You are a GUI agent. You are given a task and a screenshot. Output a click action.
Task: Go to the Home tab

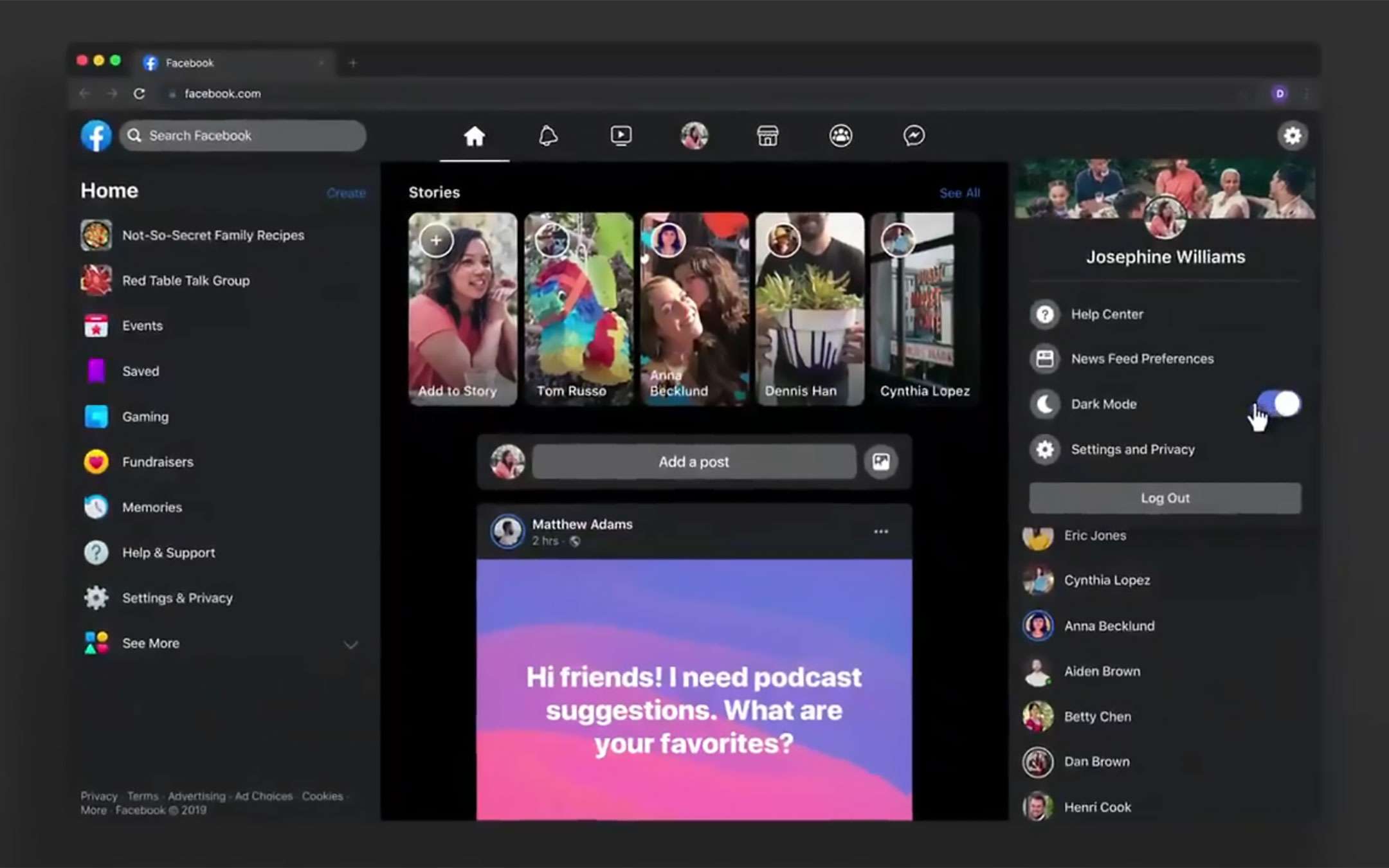click(475, 136)
